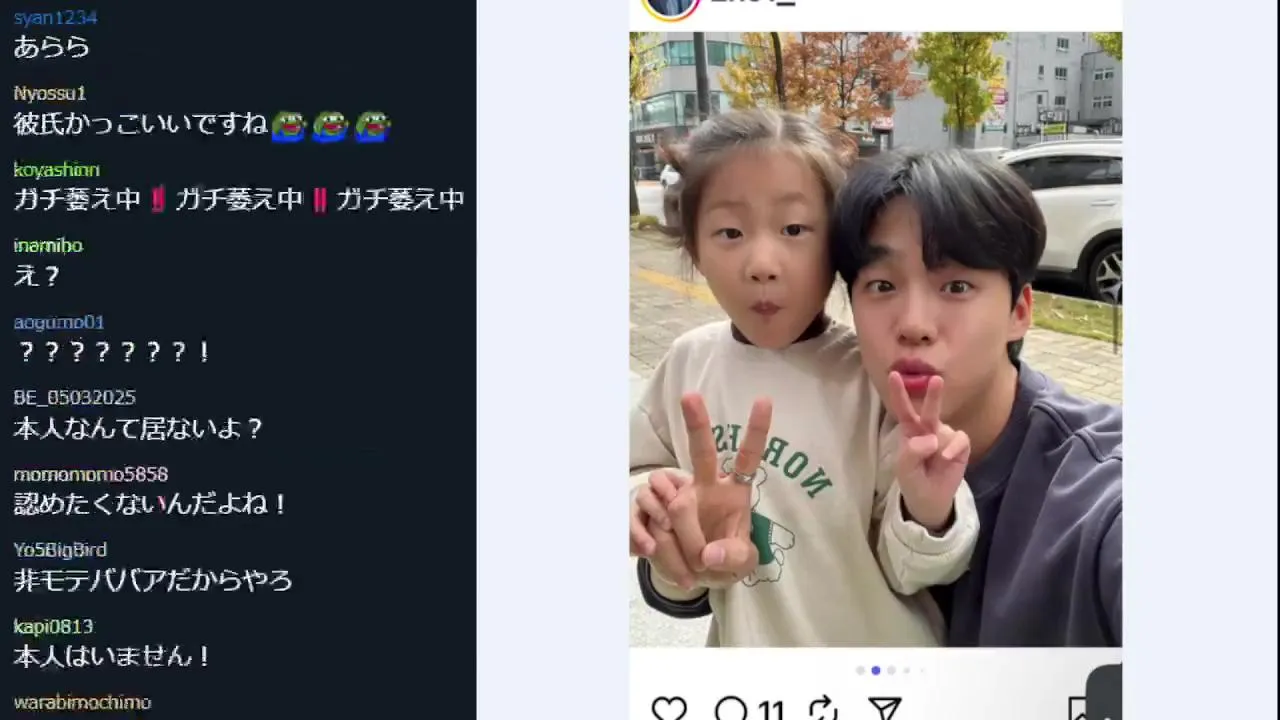The width and height of the screenshot is (1280, 720).
Task: Open momomomo5858's username in chat
Action: click(90, 474)
